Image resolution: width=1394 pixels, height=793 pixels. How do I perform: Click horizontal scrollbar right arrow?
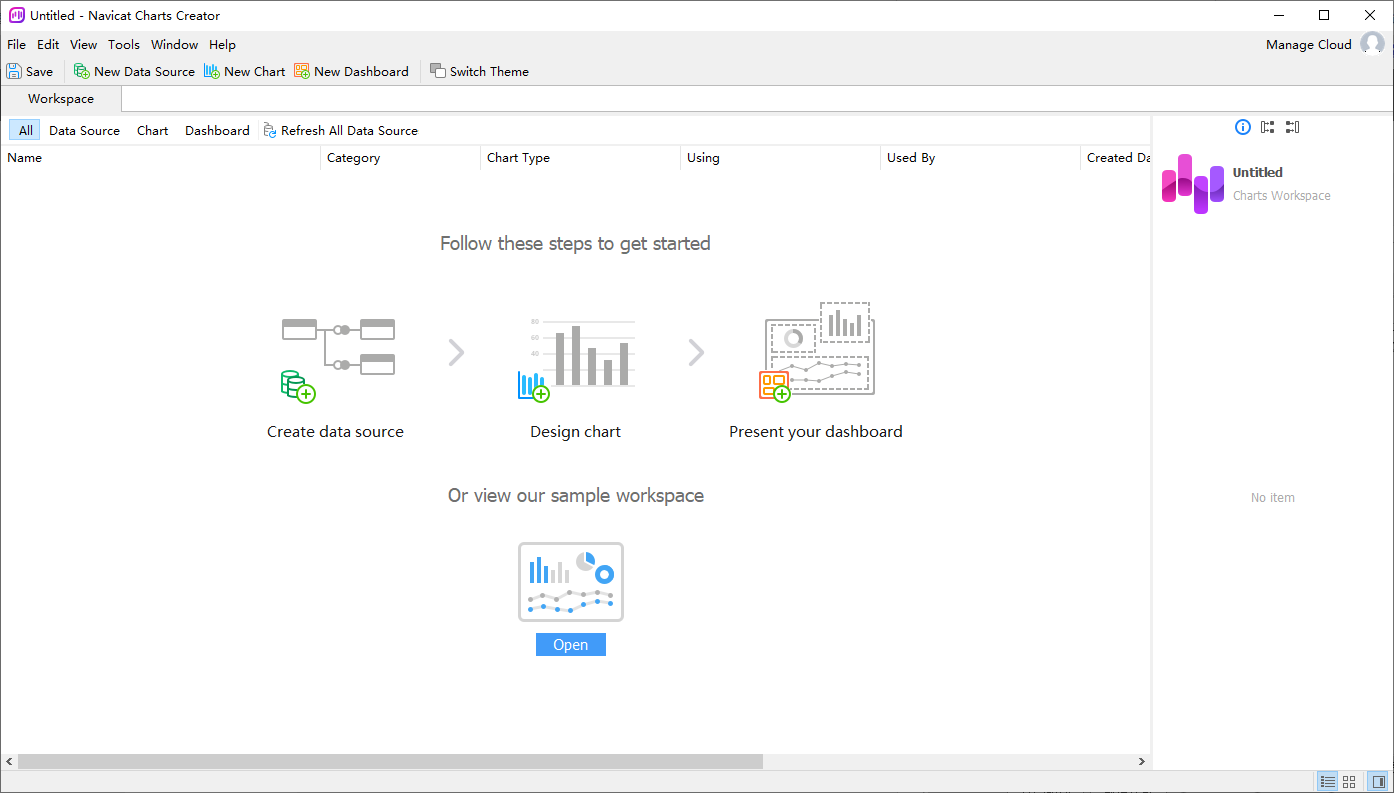coord(1142,762)
